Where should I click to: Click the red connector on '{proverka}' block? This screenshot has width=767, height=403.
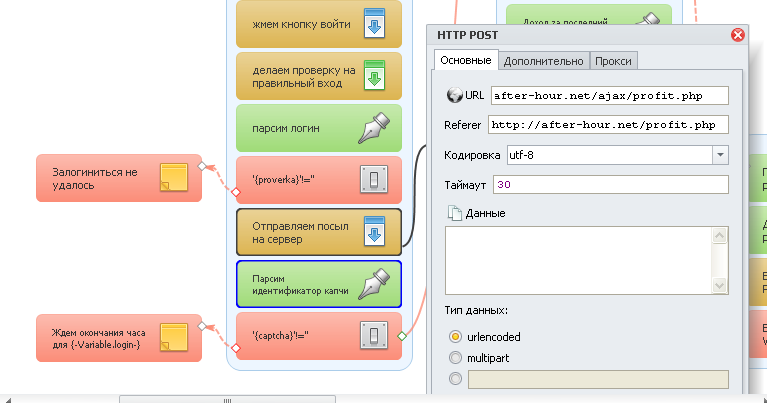point(236,192)
